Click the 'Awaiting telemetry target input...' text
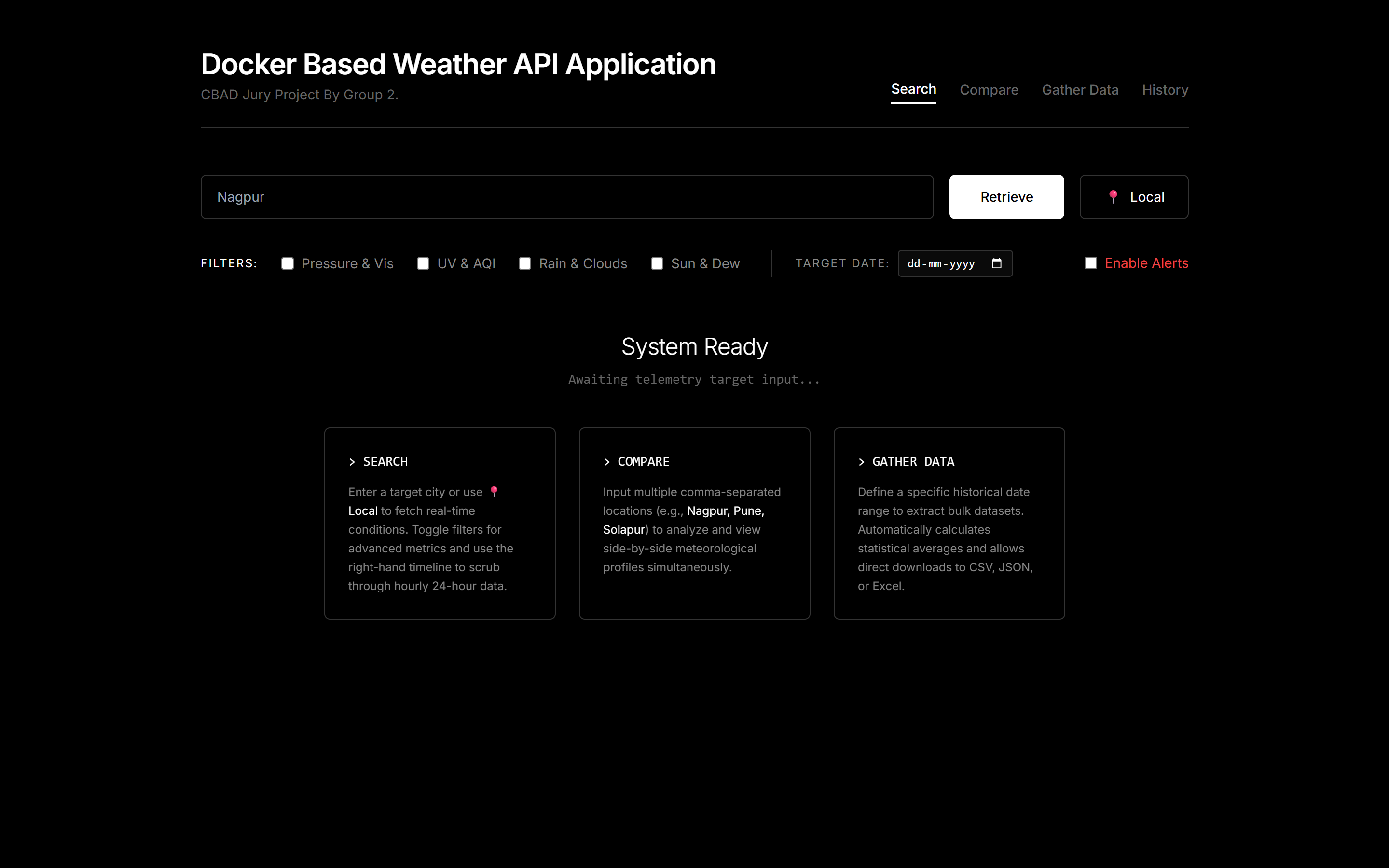1389x868 pixels. point(695,379)
